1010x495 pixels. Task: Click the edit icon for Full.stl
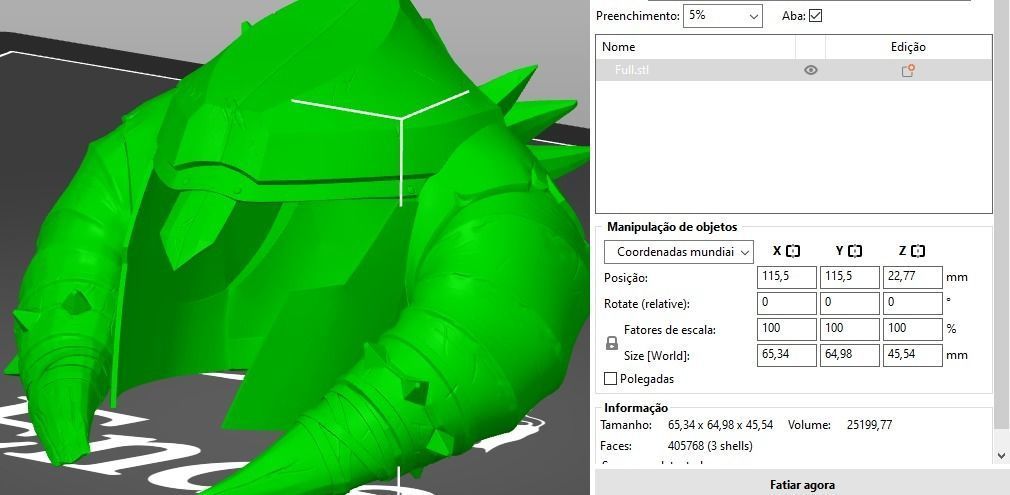pos(908,70)
